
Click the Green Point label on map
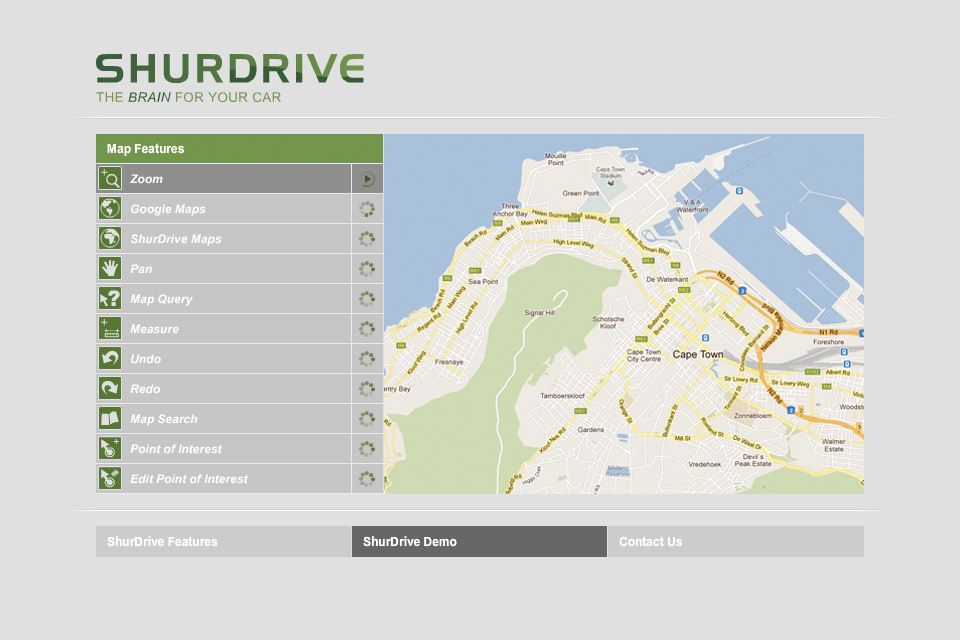tap(581, 193)
